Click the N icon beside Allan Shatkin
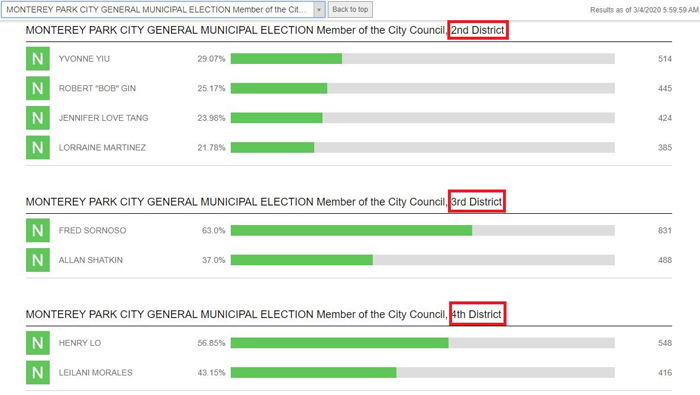The height and width of the screenshot is (395, 700). coord(38,260)
